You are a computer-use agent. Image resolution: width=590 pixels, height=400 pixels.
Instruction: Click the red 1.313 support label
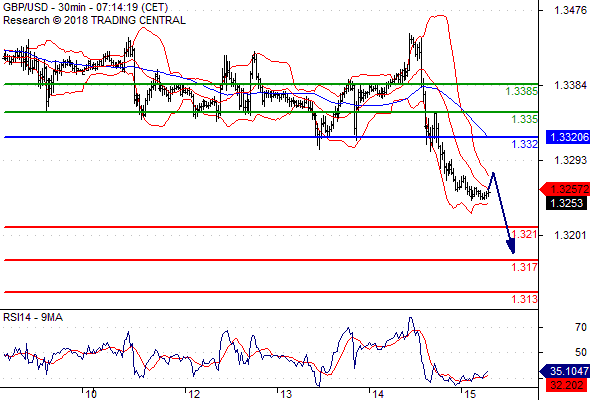point(524,299)
